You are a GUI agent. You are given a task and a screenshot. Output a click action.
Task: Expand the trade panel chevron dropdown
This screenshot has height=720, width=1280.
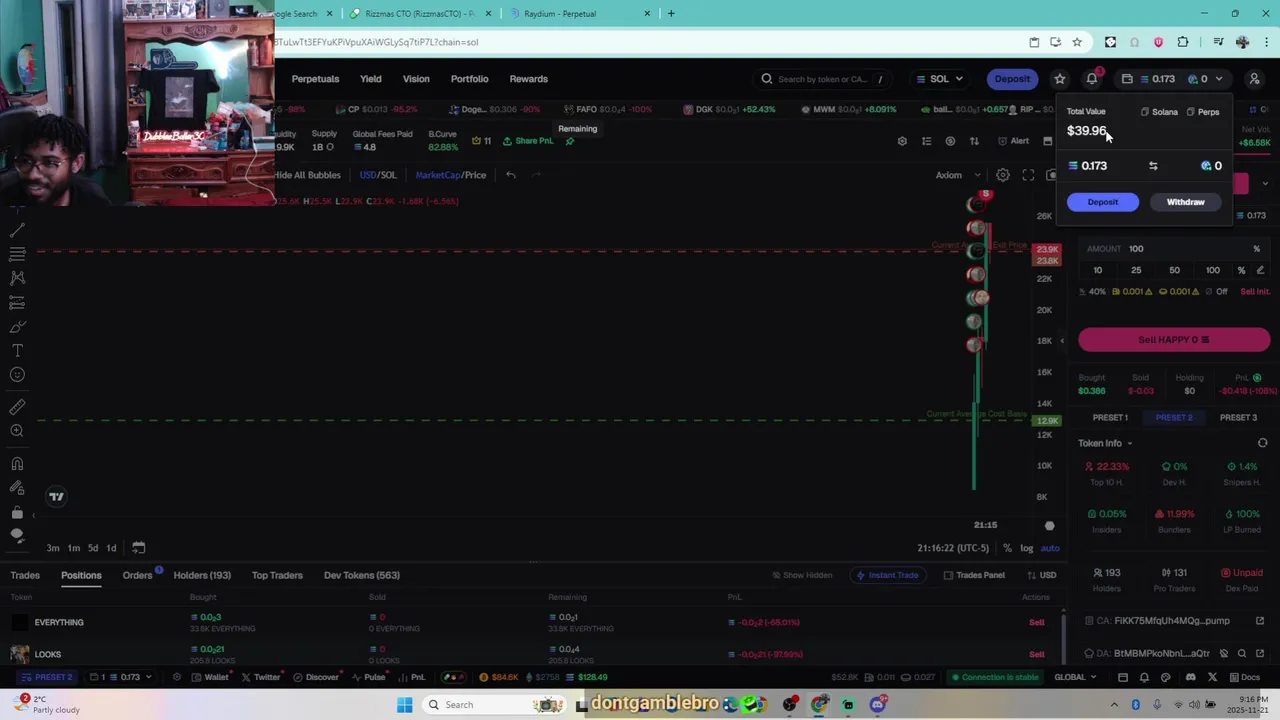[1265, 184]
